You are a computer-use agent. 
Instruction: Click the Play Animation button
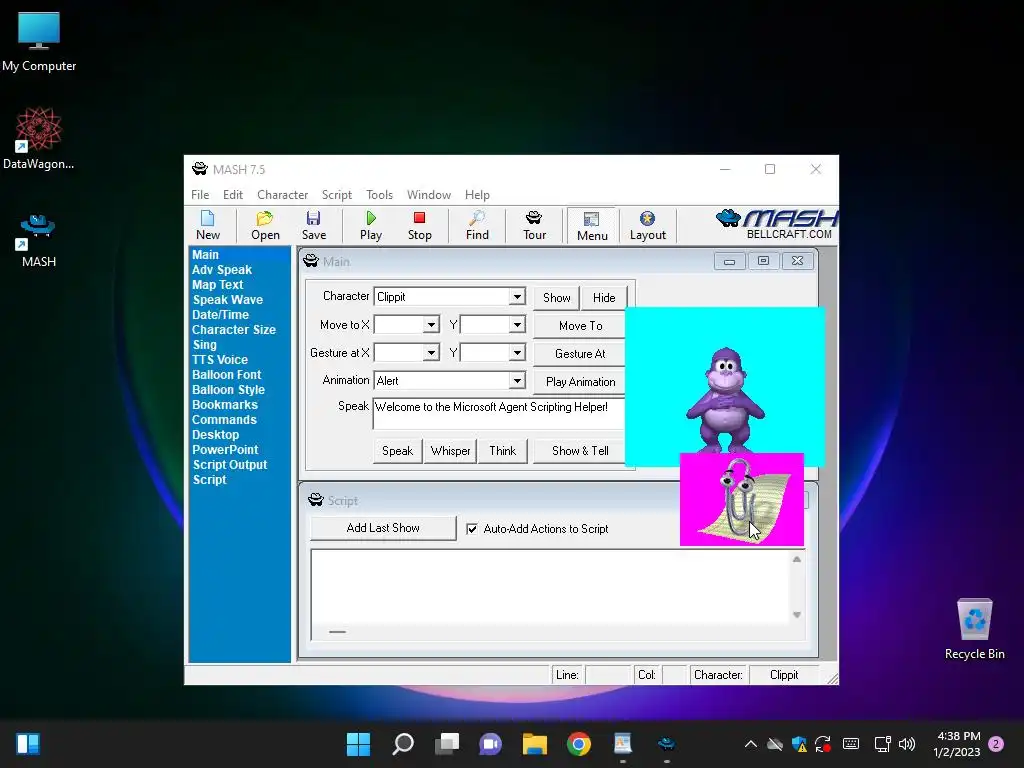coord(580,381)
